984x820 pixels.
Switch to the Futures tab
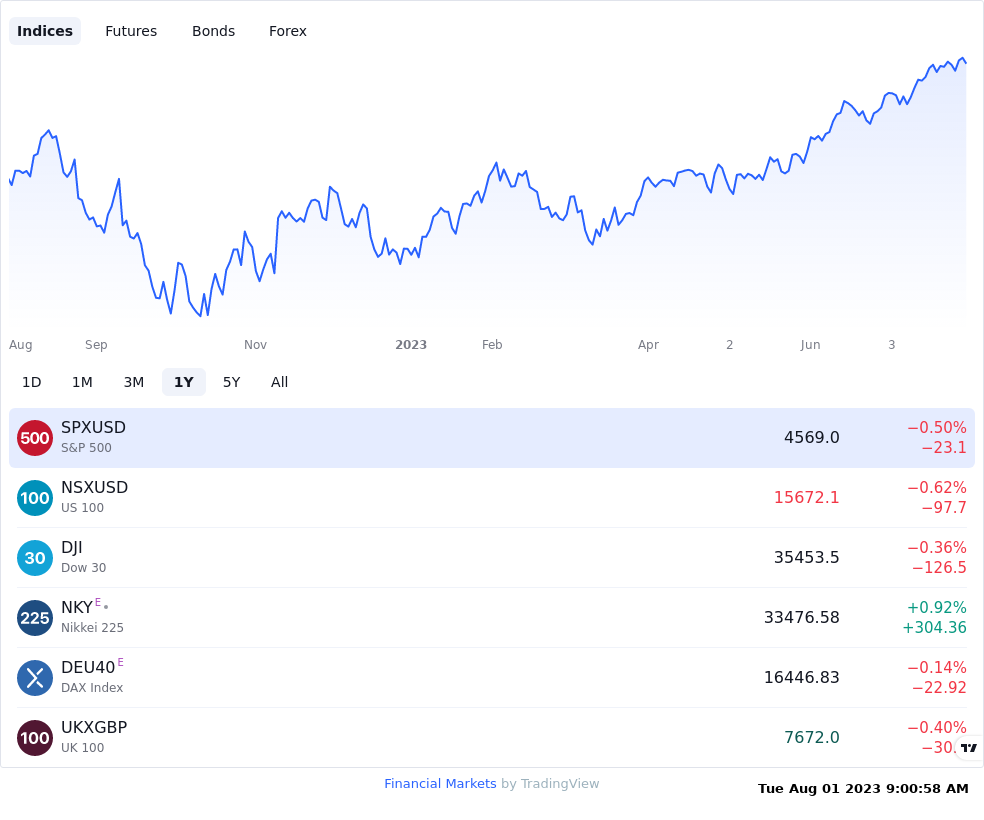[x=131, y=31]
